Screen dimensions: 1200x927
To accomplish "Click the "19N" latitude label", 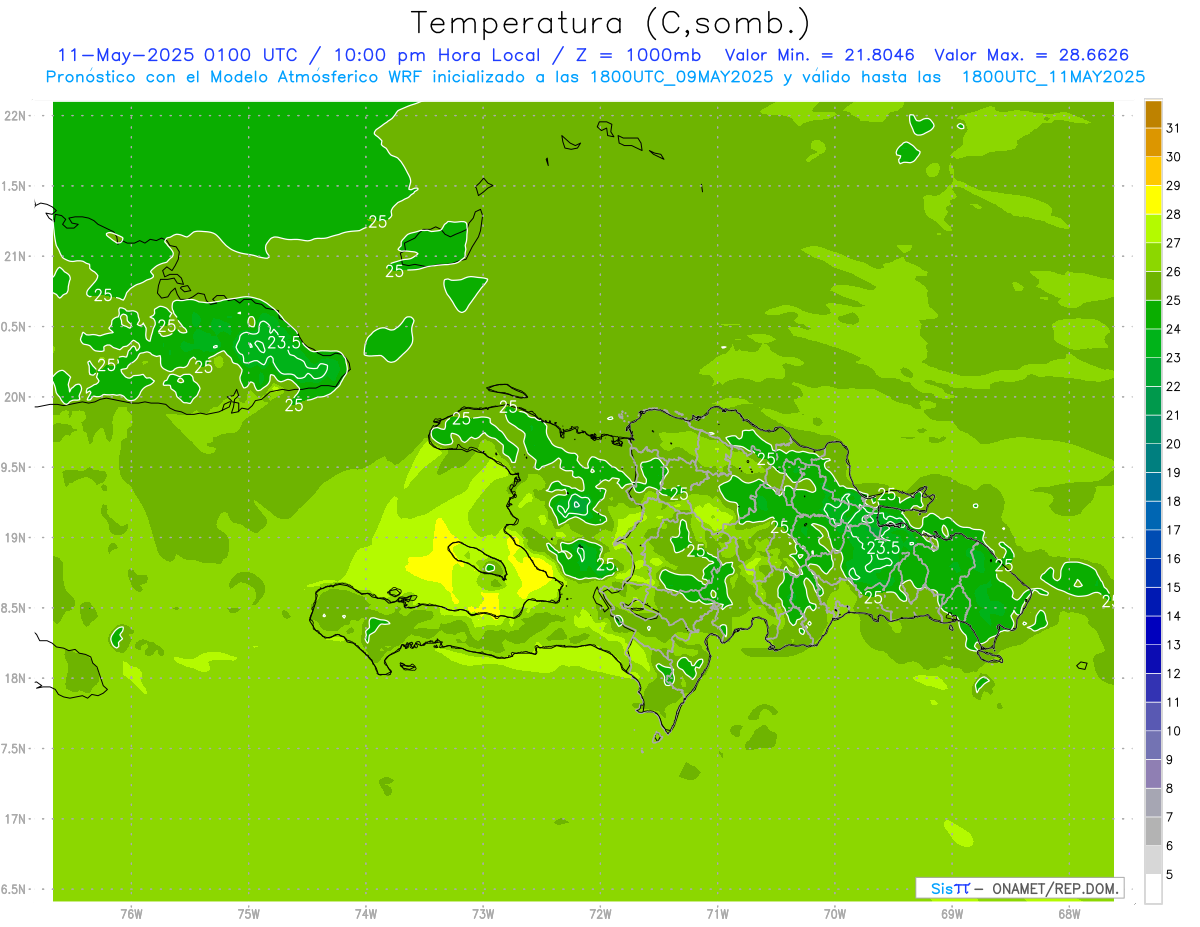I will [x=16, y=538].
